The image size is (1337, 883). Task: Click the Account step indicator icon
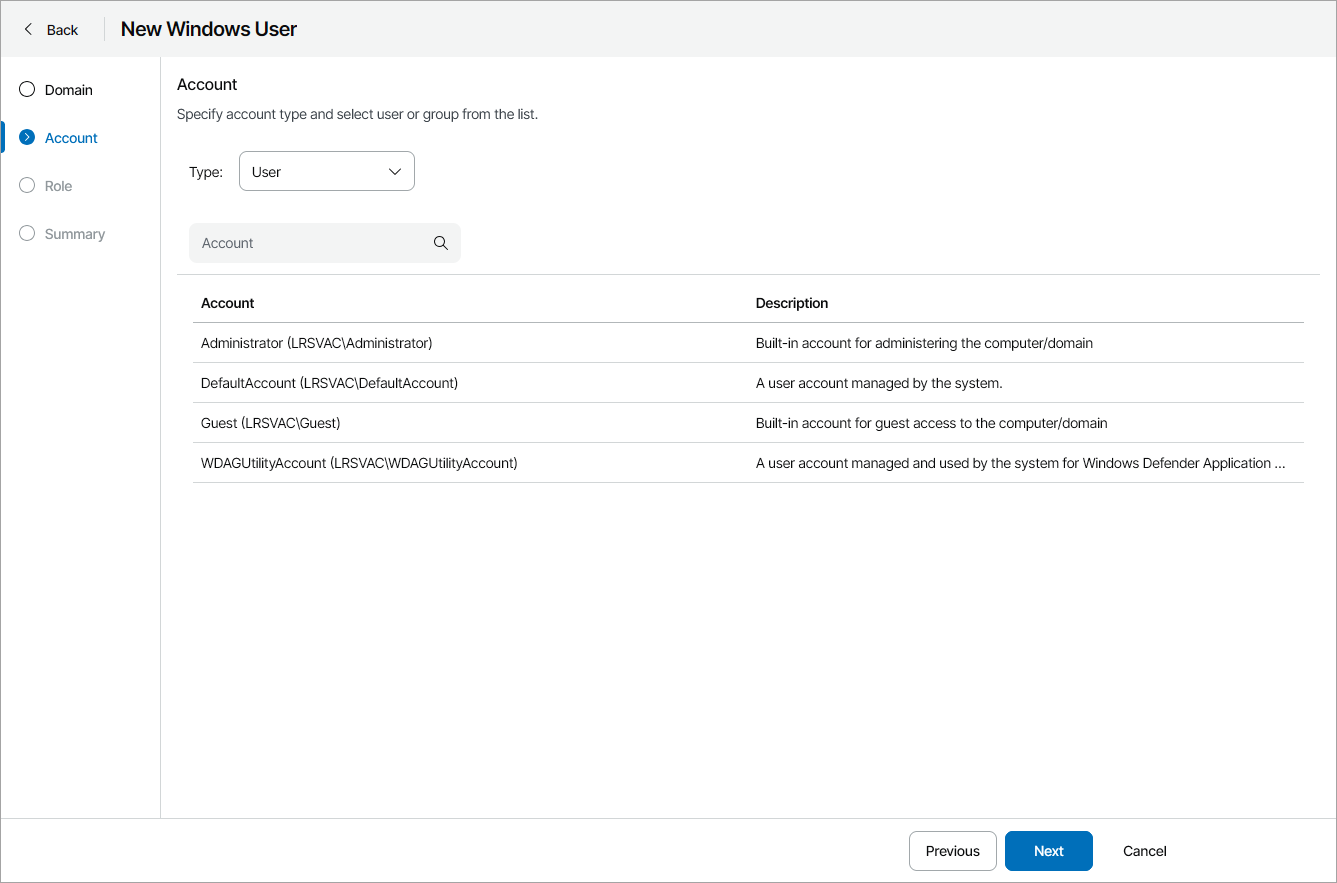point(27,138)
